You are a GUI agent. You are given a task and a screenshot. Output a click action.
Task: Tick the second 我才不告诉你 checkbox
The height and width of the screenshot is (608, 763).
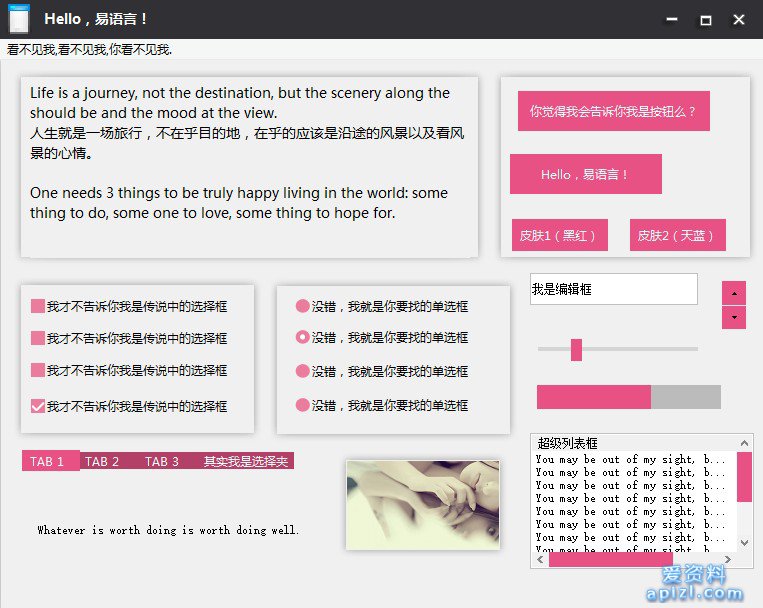[37, 338]
